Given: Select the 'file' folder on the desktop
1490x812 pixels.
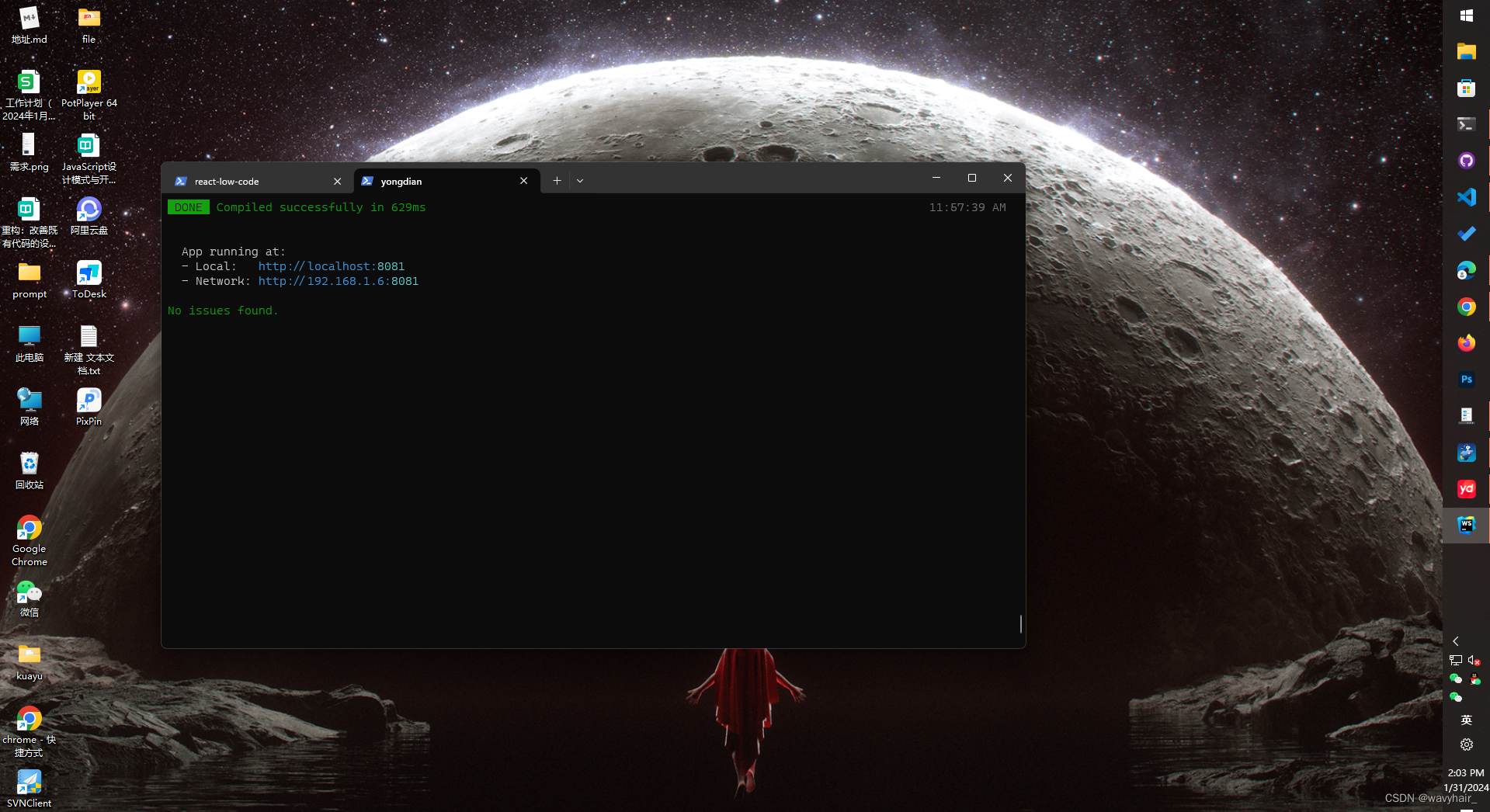Looking at the screenshot, I should tap(89, 25).
